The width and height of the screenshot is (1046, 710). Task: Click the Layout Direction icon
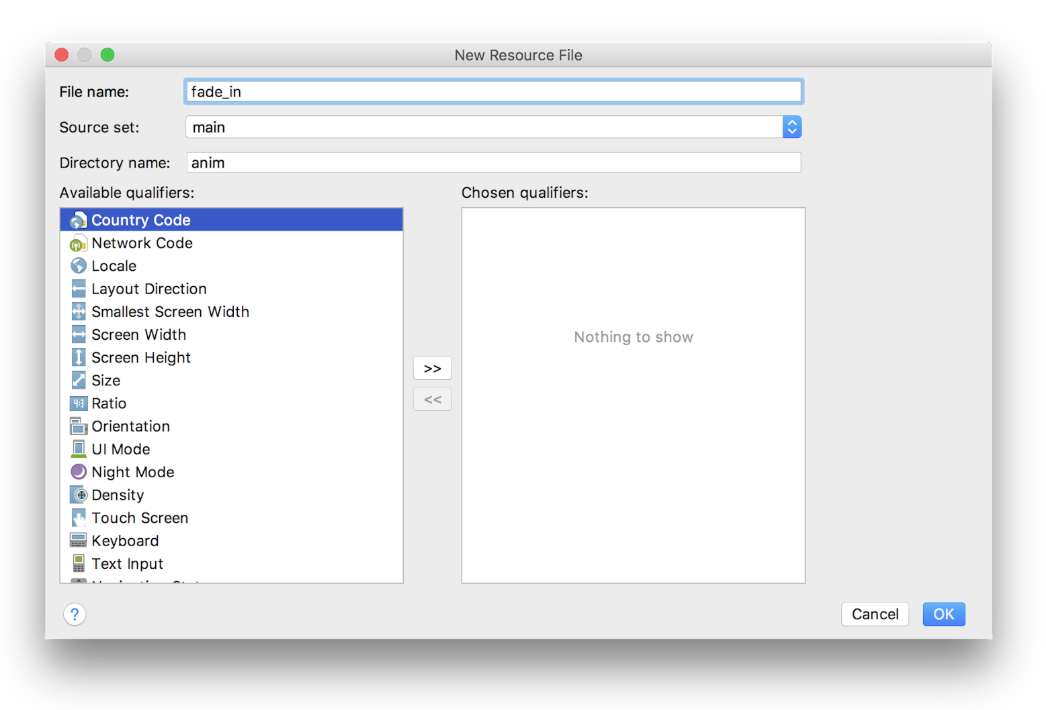(78, 289)
